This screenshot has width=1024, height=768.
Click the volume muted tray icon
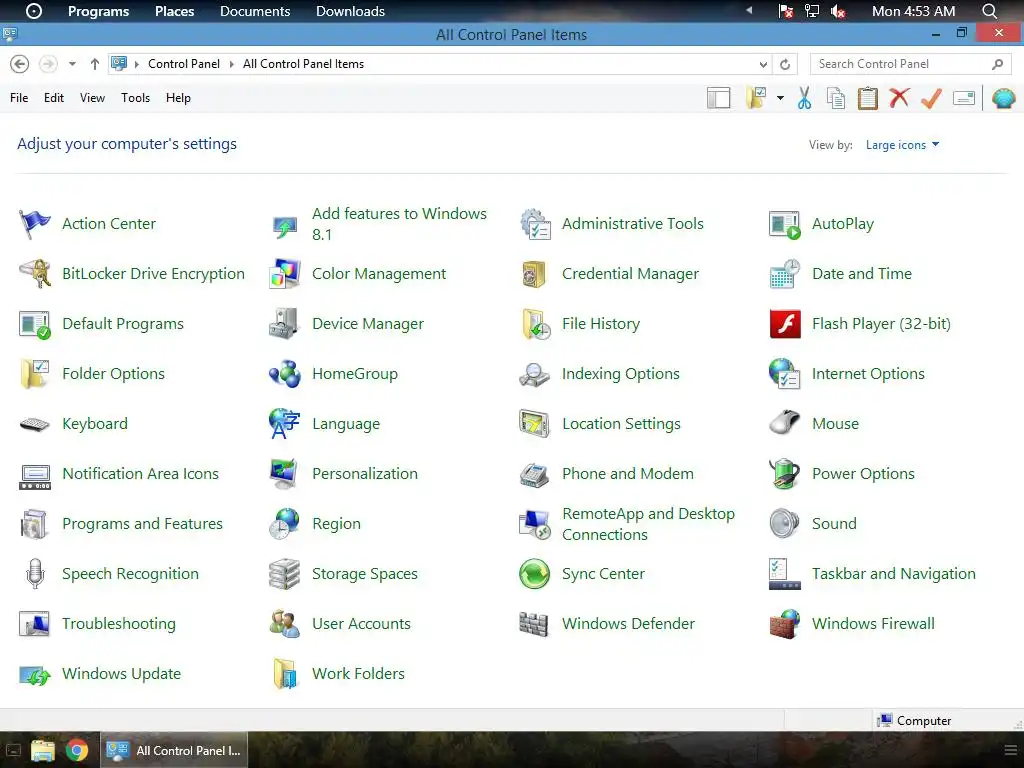point(838,11)
